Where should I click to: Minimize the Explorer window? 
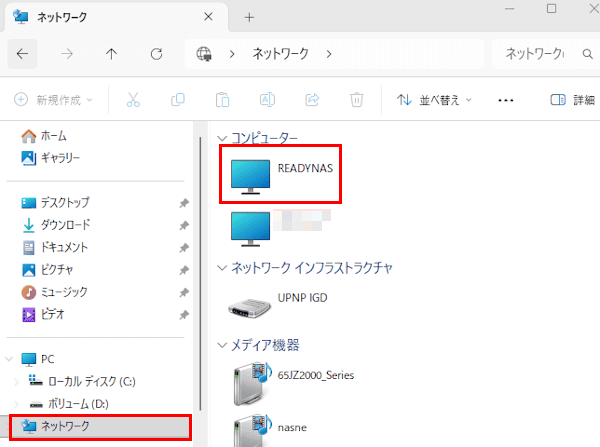[509, 8]
